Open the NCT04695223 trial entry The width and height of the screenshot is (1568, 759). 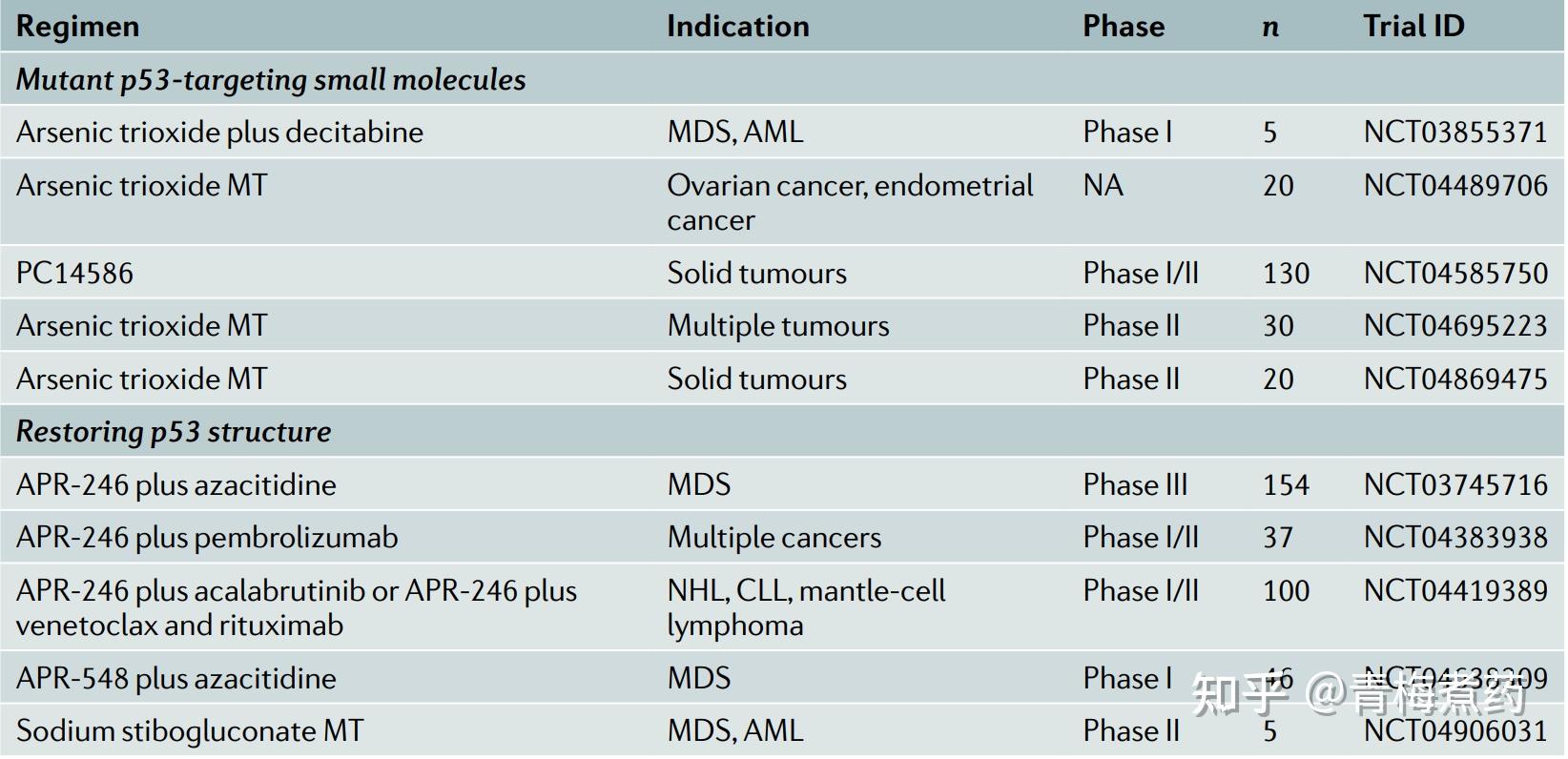pos(1455,326)
